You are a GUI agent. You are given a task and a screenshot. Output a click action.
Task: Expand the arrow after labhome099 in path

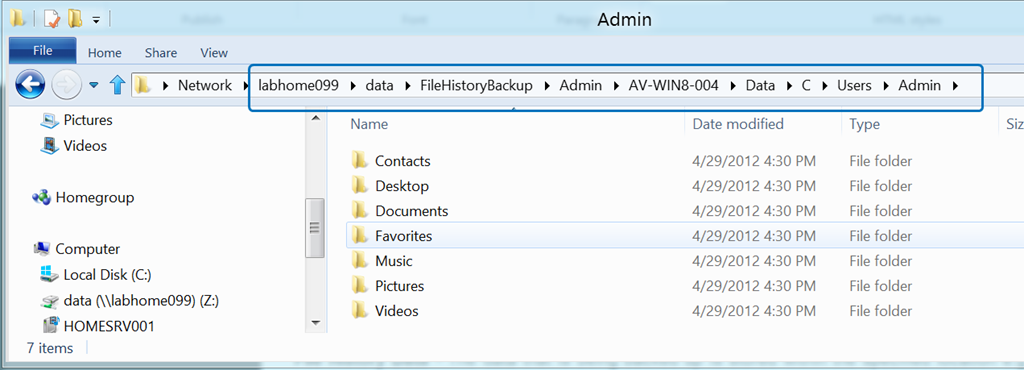point(353,85)
